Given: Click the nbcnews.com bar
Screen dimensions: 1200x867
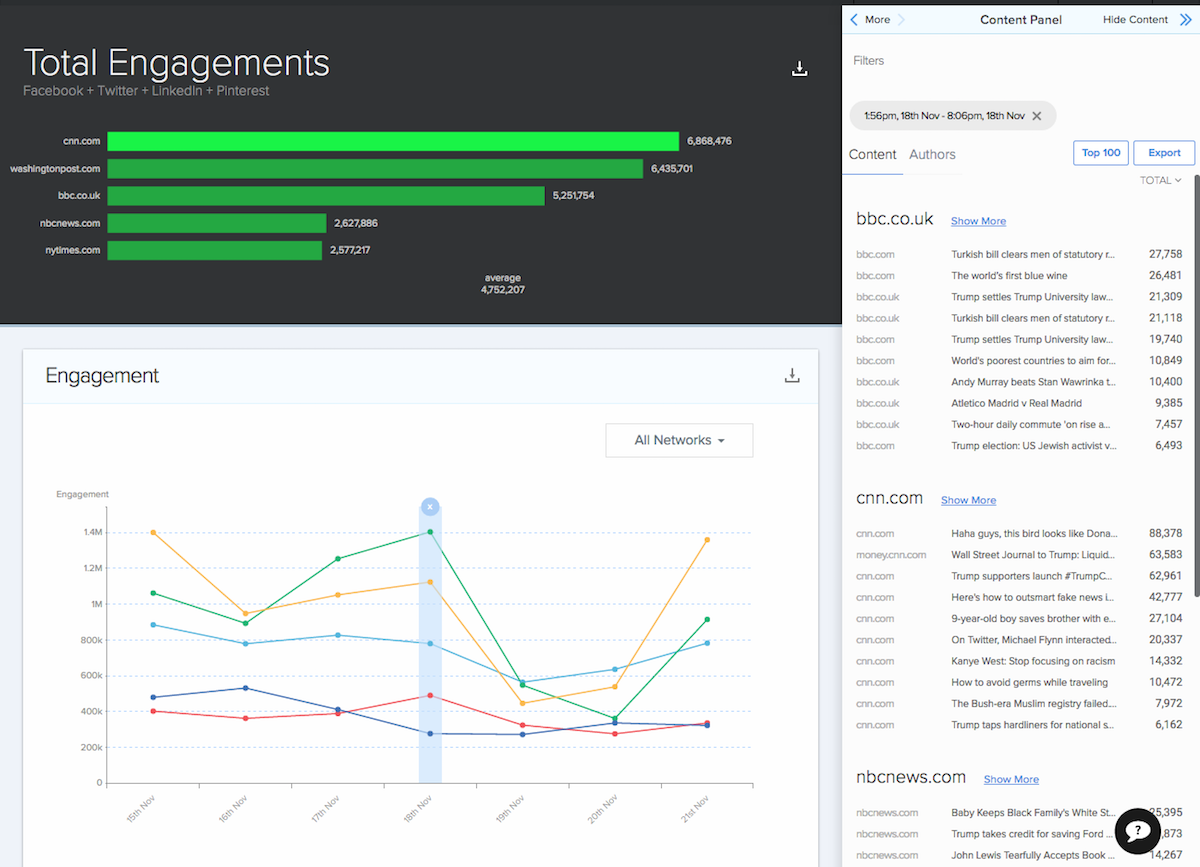Looking at the screenshot, I should click(x=217, y=223).
